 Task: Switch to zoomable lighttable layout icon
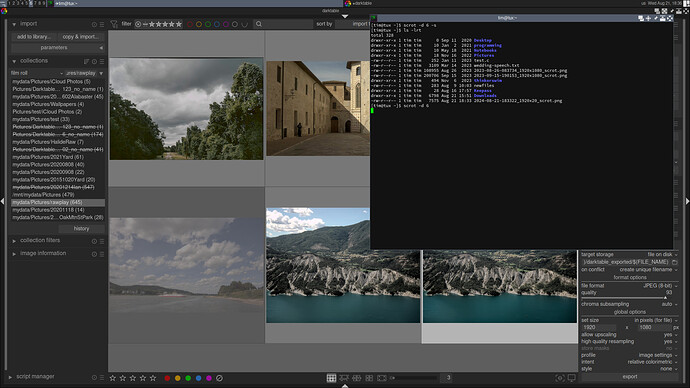click(x=344, y=378)
